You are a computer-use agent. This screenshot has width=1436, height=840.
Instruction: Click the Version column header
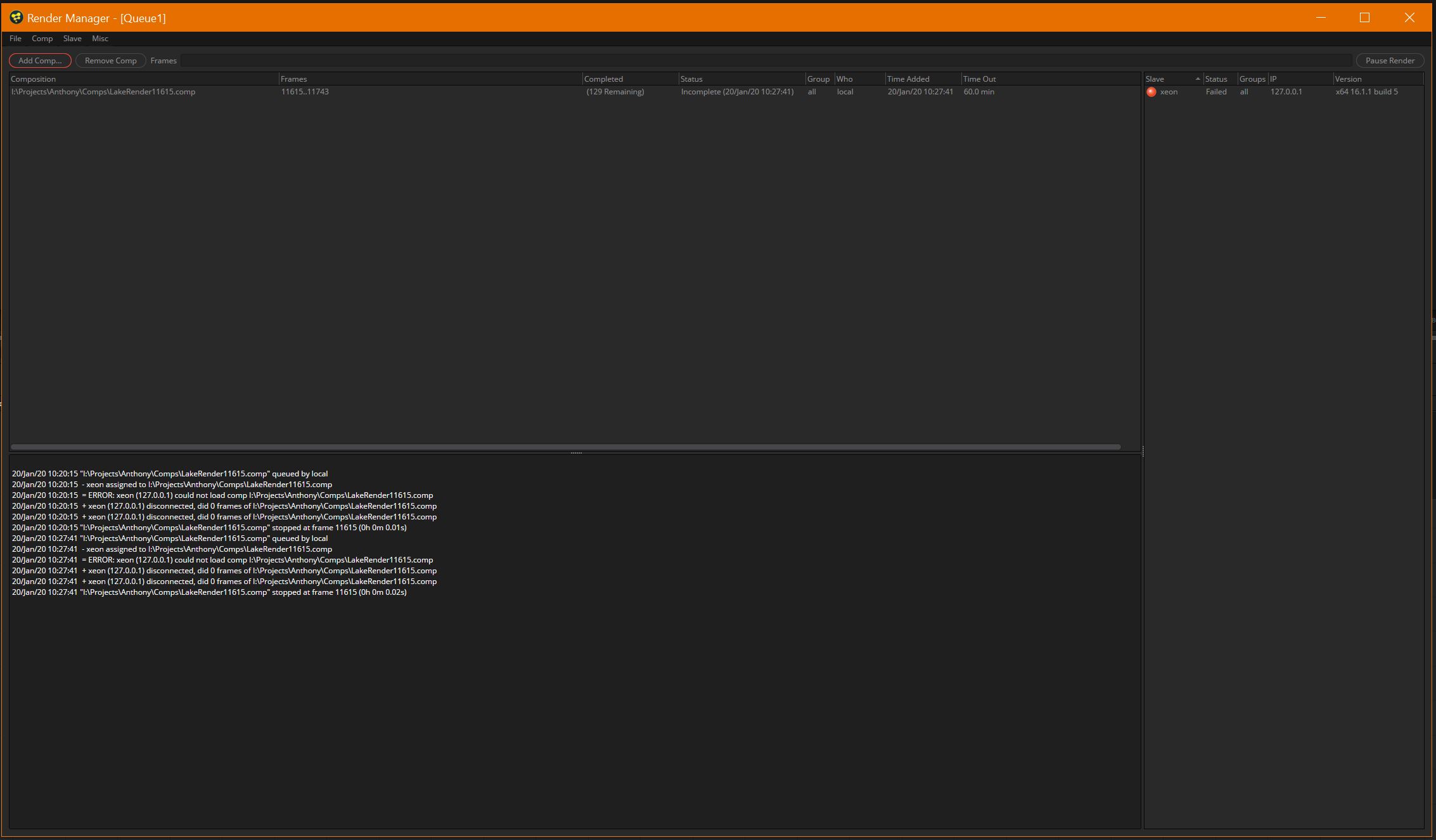pos(1378,79)
